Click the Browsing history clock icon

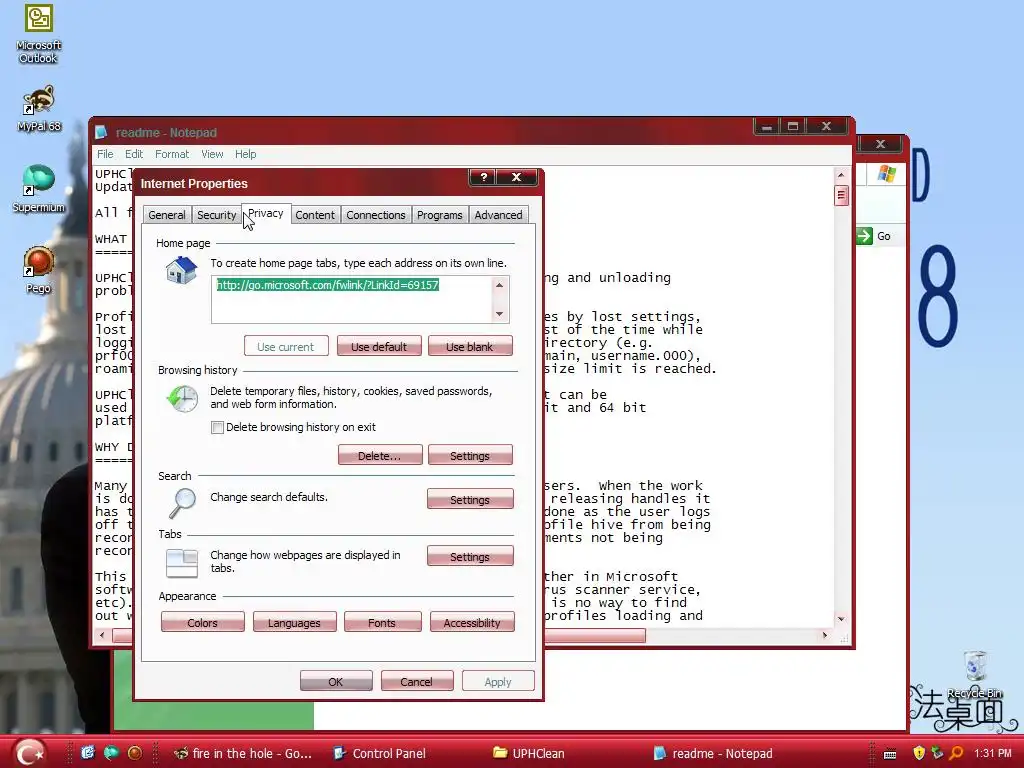(182, 398)
